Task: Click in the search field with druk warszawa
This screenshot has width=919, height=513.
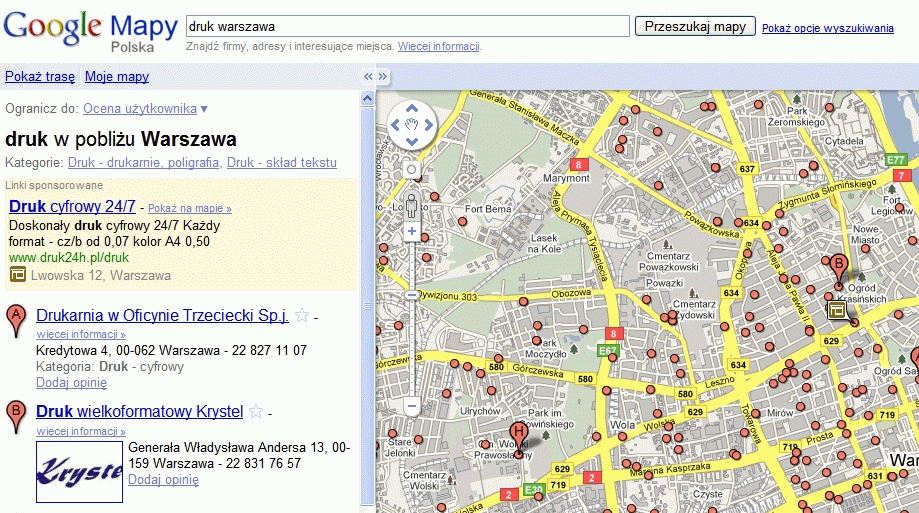Action: (407, 26)
